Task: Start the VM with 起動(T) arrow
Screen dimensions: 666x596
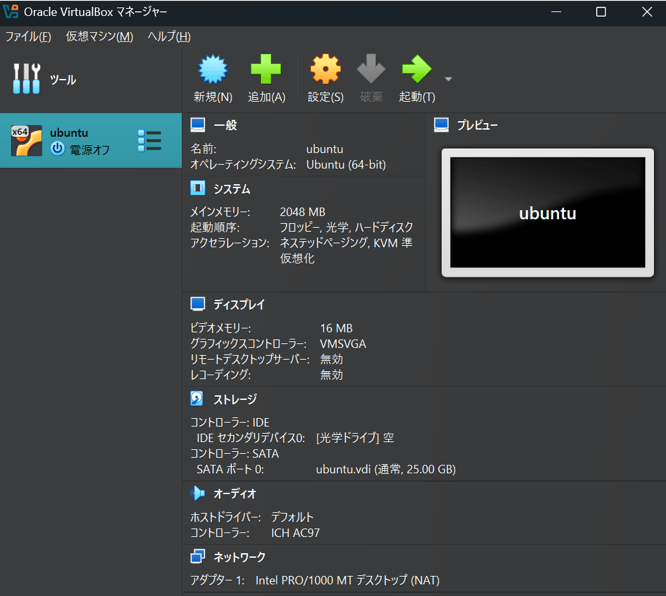Action: tap(417, 69)
